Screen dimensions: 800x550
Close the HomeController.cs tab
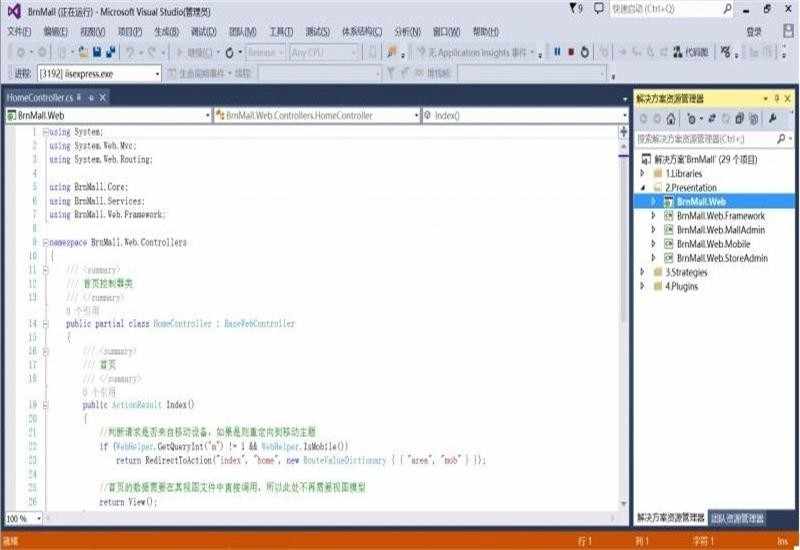(103, 97)
